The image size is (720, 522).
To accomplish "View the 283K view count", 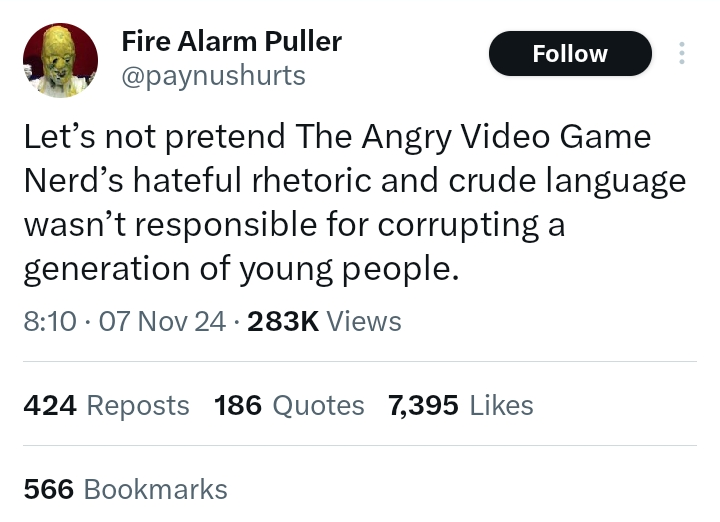I will click(281, 321).
